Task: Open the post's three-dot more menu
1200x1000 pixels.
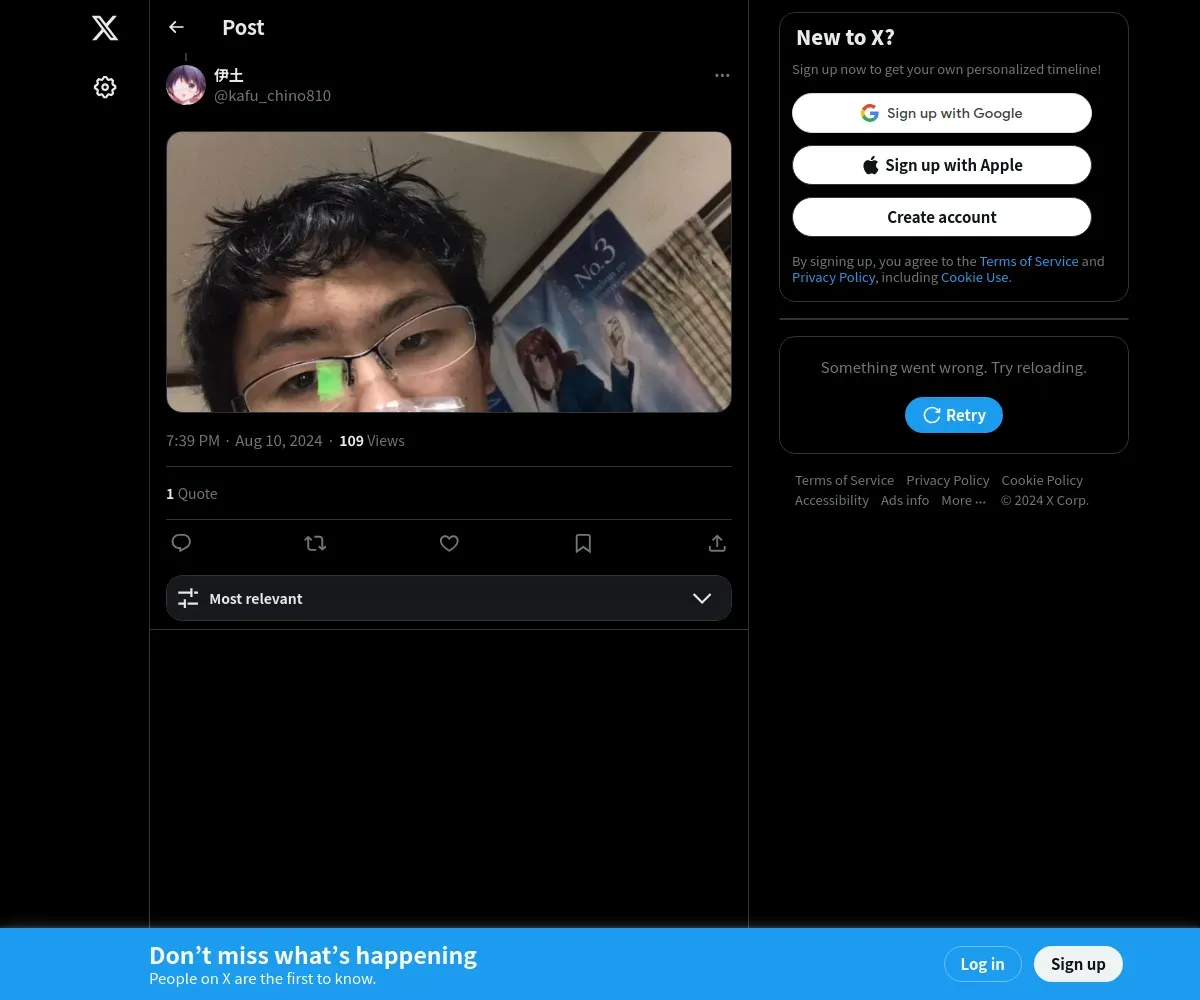Action: click(722, 76)
